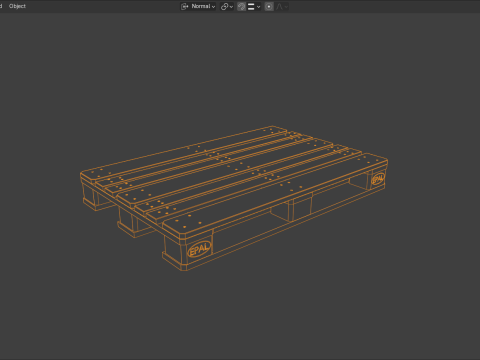Toggle proportional editing
The width and height of the screenshot is (480, 360).
point(269,6)
